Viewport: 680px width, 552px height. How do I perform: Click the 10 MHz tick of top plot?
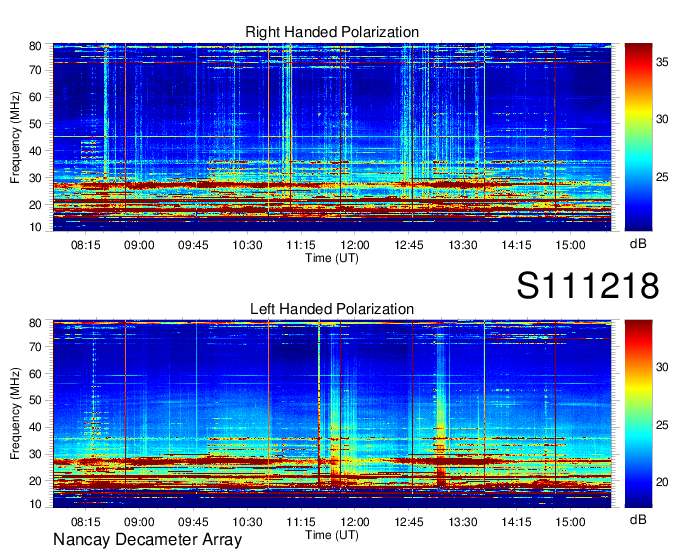(x=35, y=227)
